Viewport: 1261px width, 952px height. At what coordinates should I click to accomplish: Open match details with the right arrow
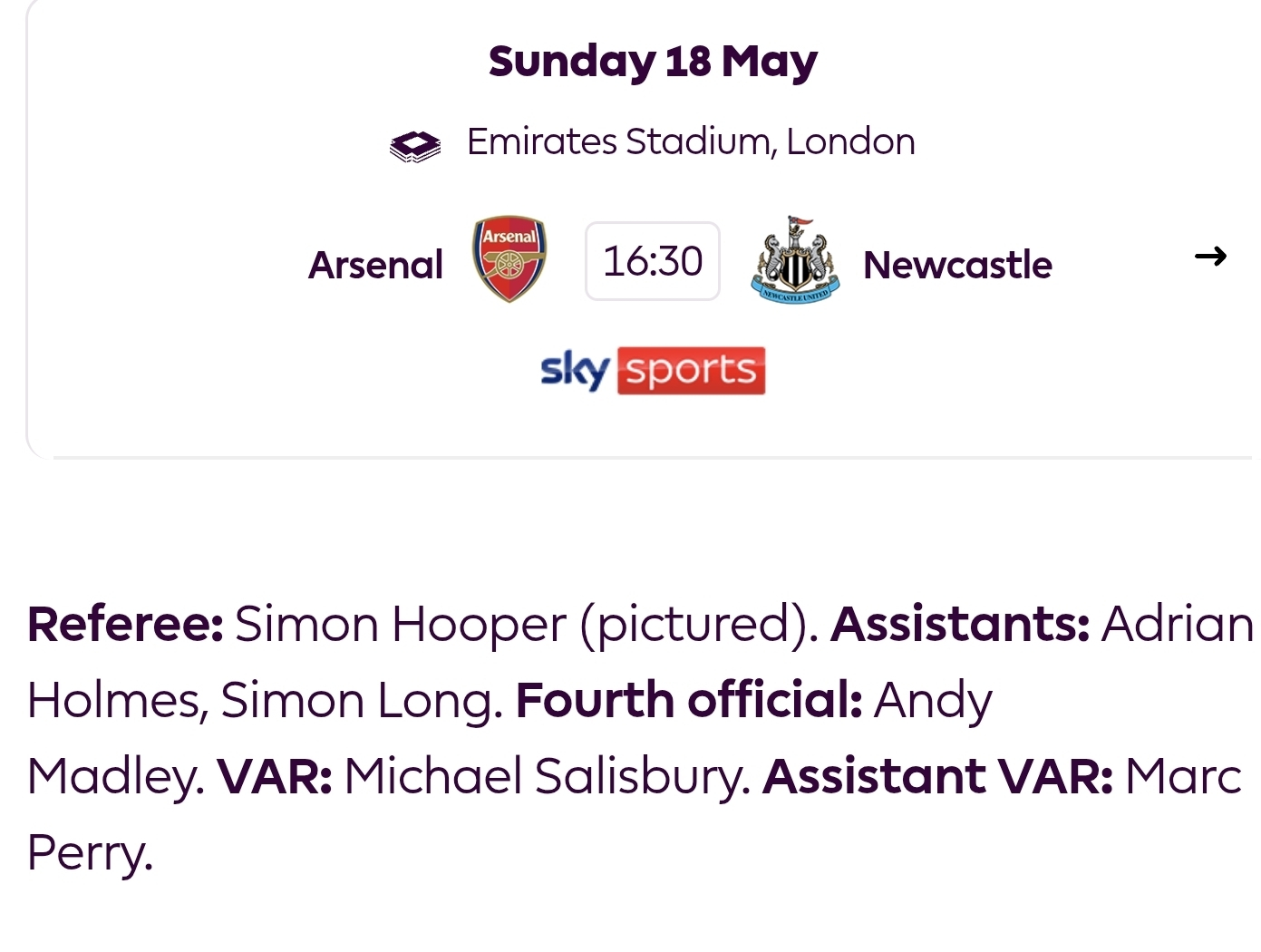click(x=1210, y=257)
